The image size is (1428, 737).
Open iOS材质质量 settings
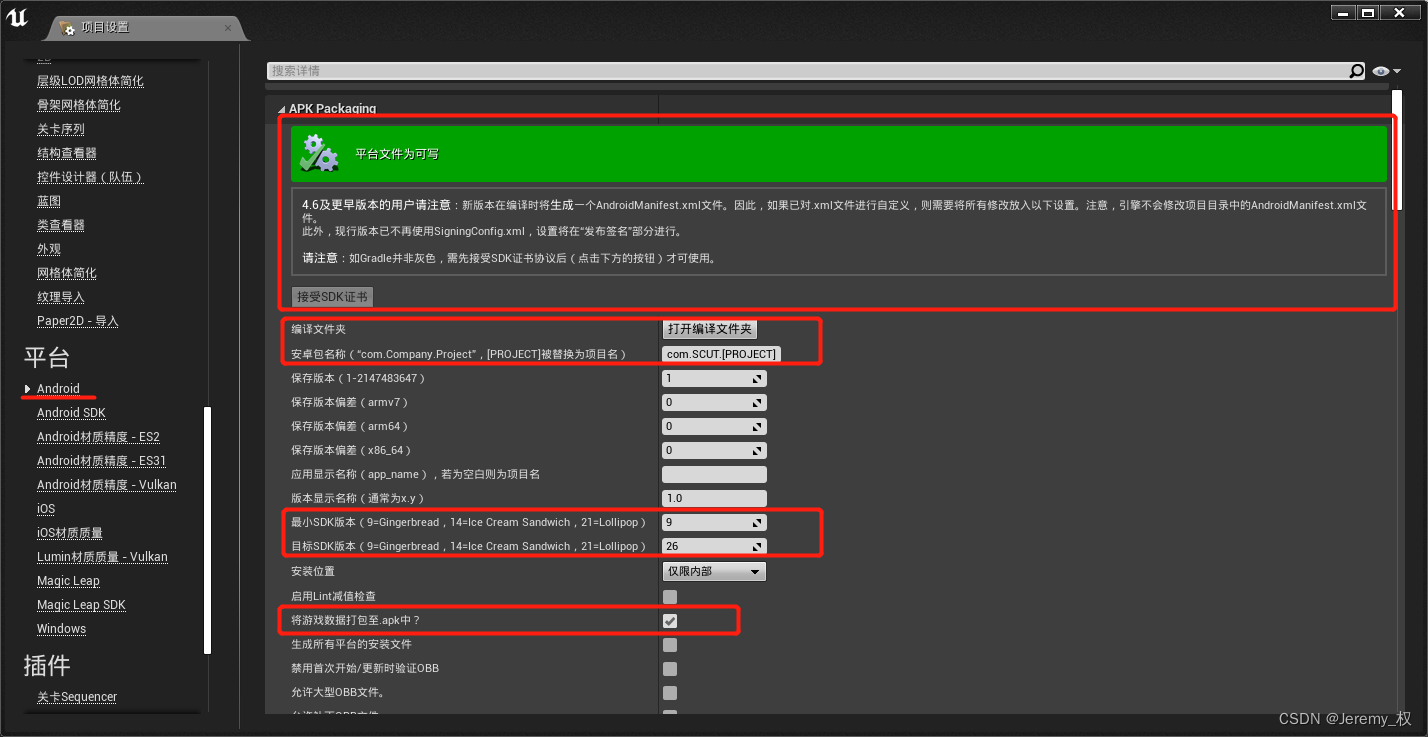click(69, 533)
